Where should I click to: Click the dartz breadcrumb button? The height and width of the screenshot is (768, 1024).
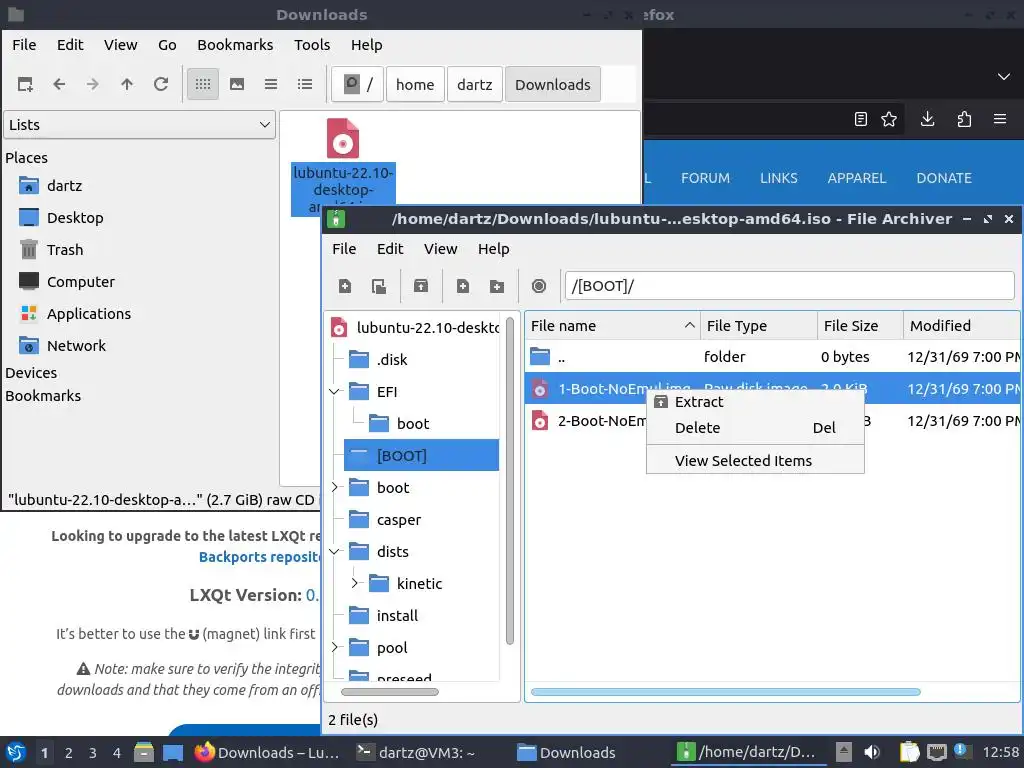[475, 84]
